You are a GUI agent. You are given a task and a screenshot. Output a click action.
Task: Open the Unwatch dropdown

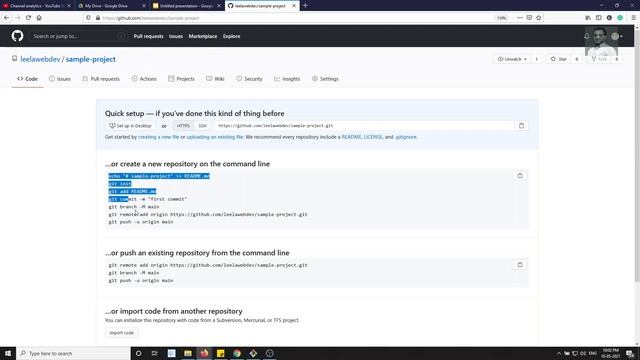512,59
